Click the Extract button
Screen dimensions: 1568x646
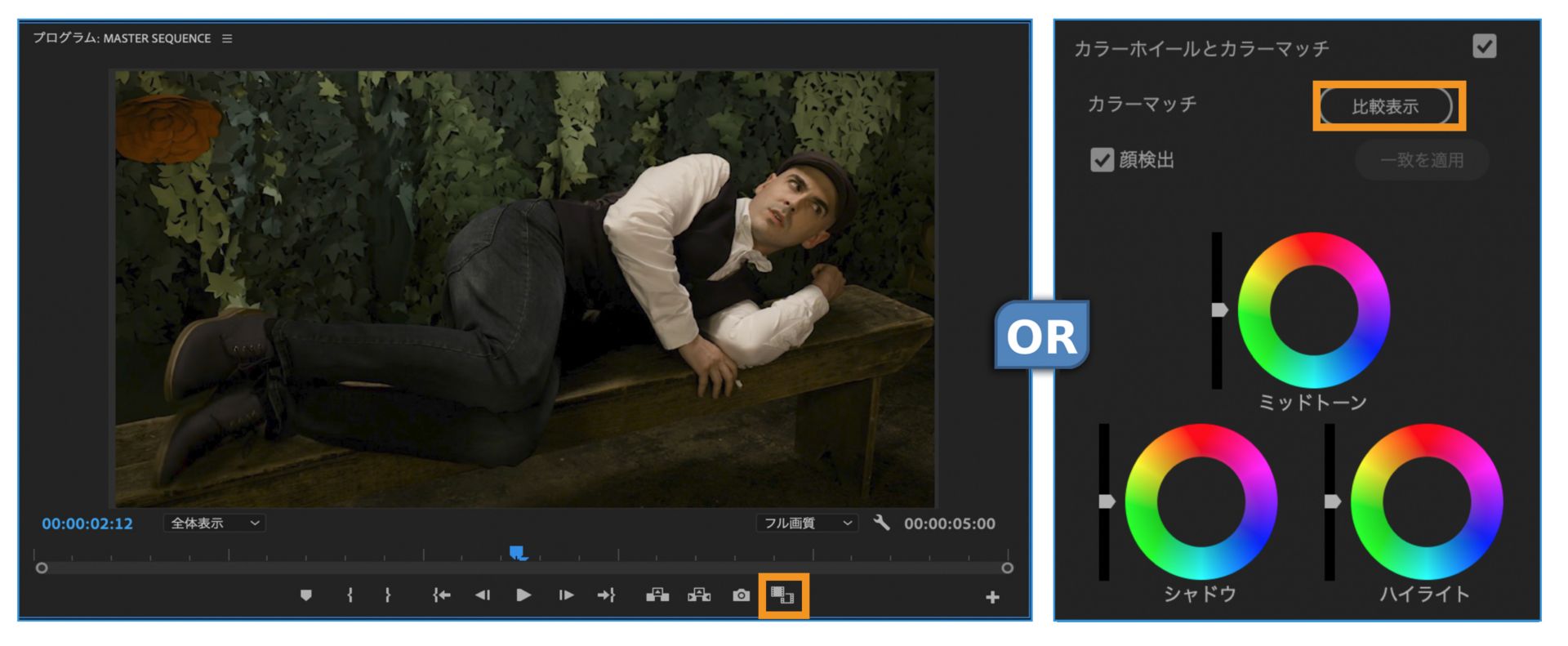699,595
